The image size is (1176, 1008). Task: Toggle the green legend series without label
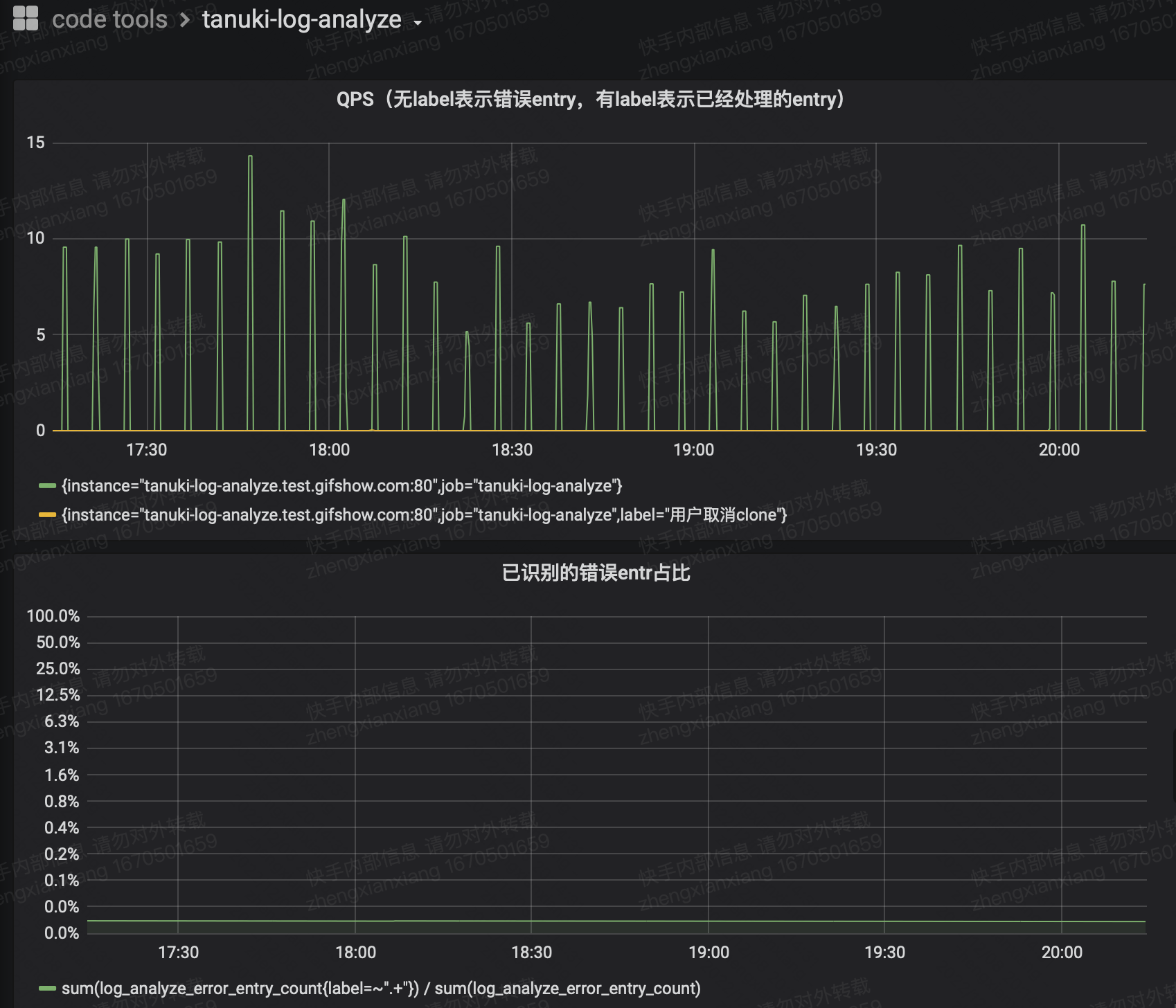[x=341, y=486]
